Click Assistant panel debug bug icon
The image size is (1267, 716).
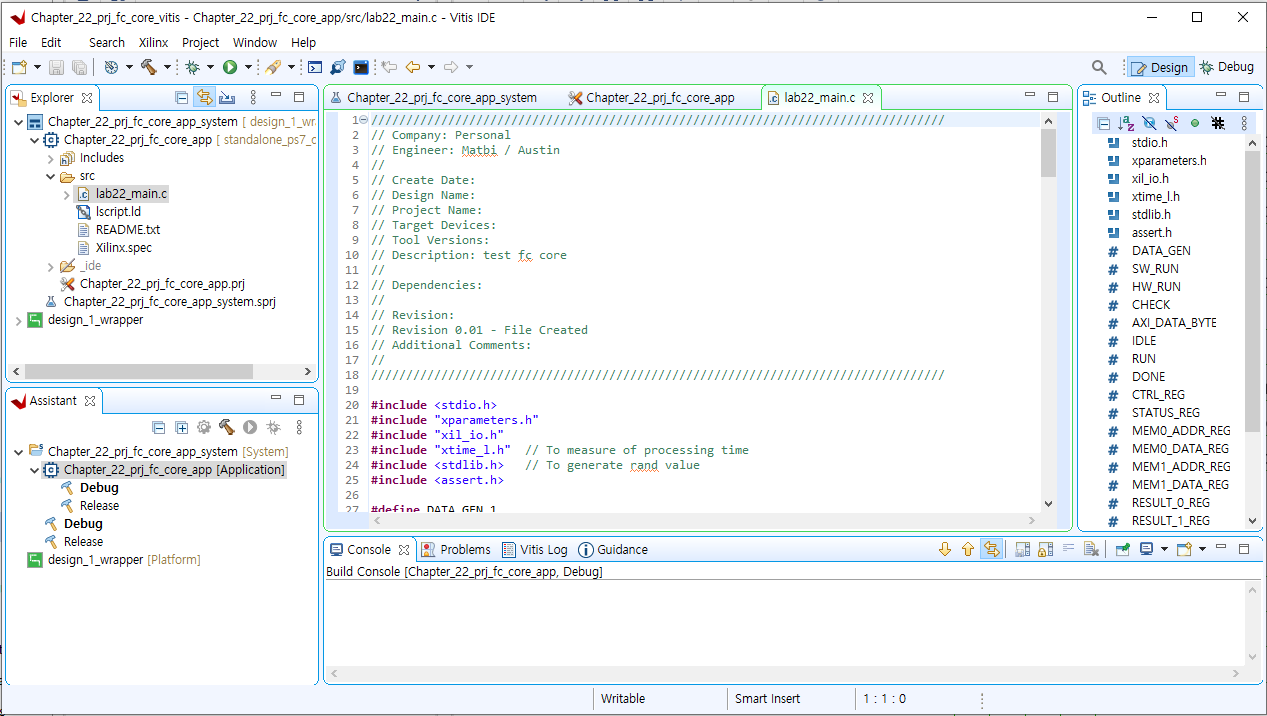(x=273, y=427)
